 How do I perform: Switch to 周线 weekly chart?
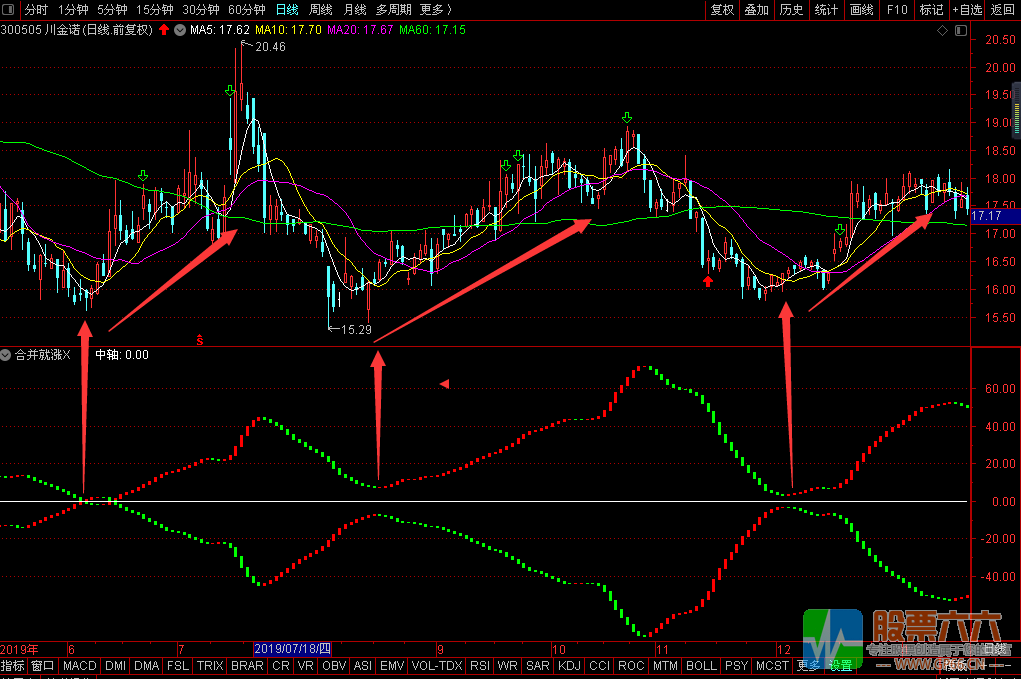pyautogui.click(x=320, y=10)
